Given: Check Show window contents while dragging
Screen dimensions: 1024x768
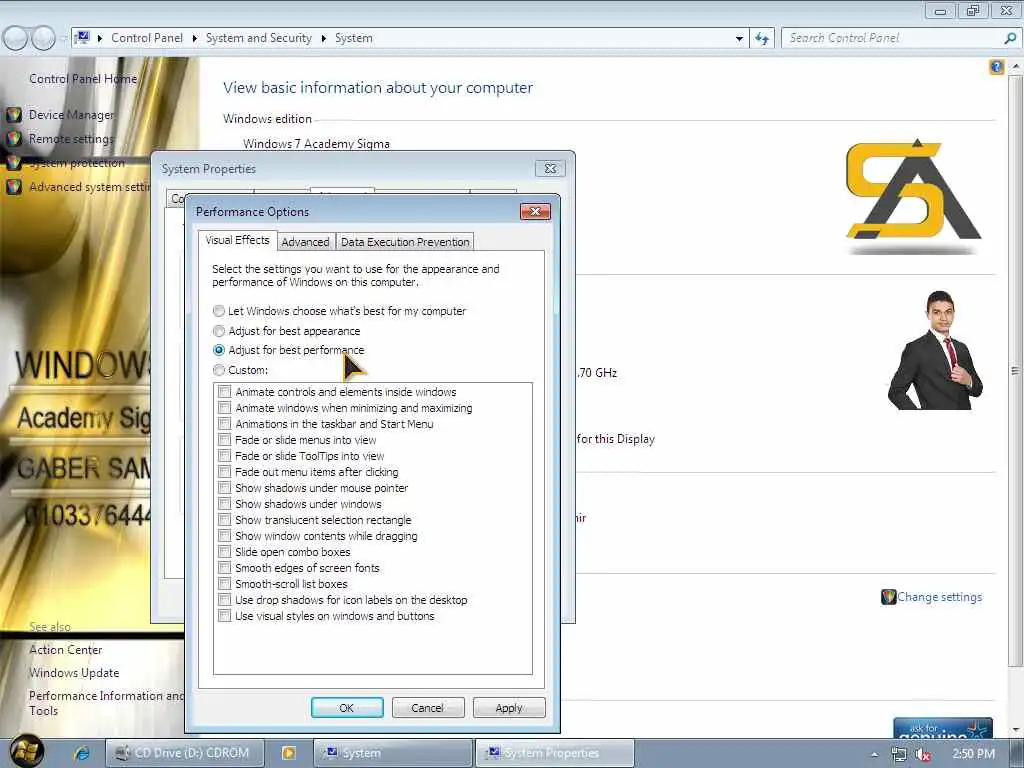Looking at the screenshot, I should click(x=225, y=536).
